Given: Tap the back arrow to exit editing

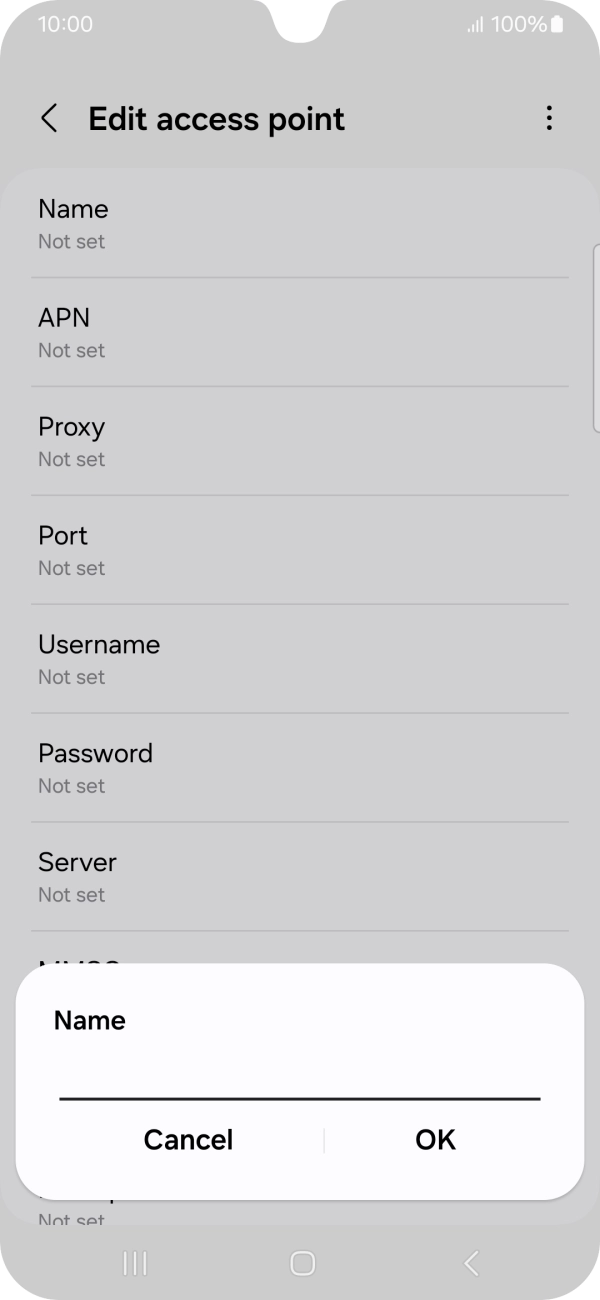Looking at the screenshot, I should tap(49, 118).
